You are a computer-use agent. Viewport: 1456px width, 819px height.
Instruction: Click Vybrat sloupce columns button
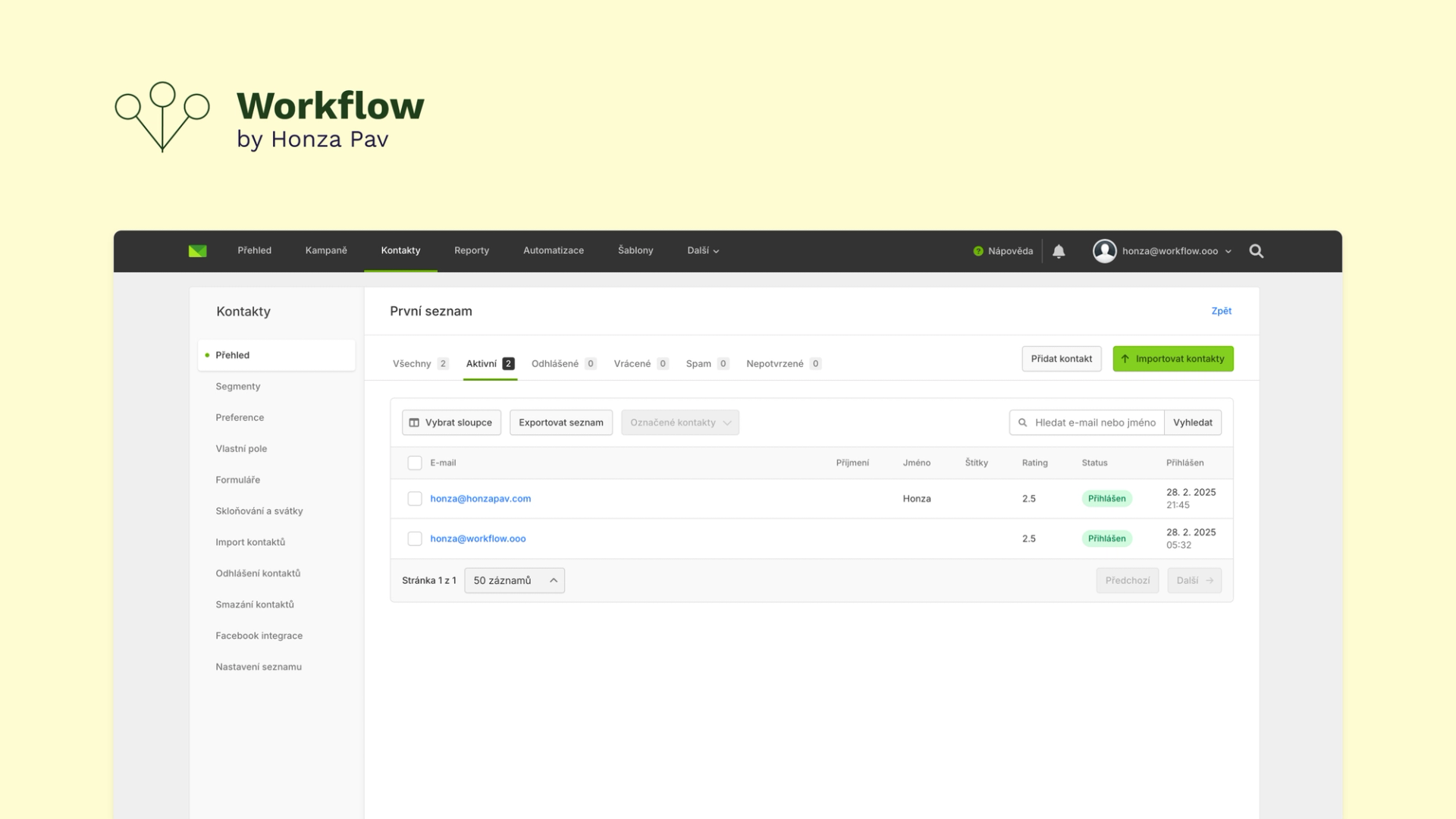click(x=451, y=422)
